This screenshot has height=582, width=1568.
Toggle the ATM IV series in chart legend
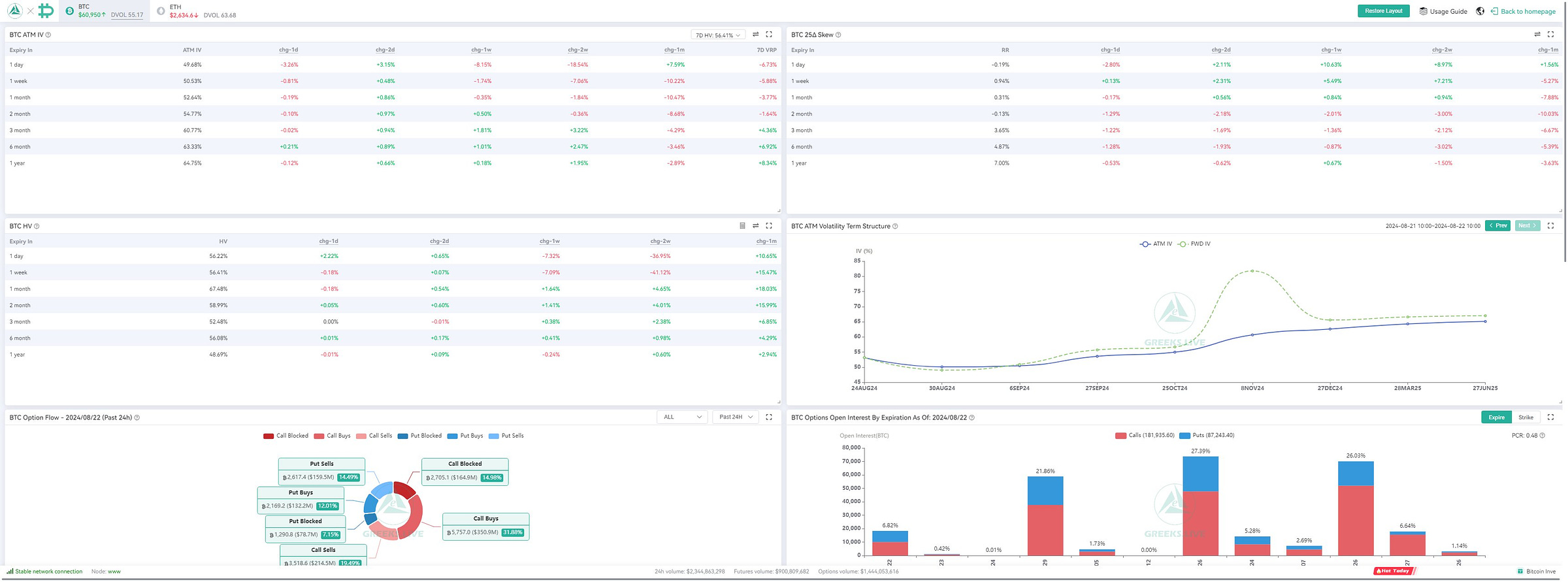point(1156,244)
